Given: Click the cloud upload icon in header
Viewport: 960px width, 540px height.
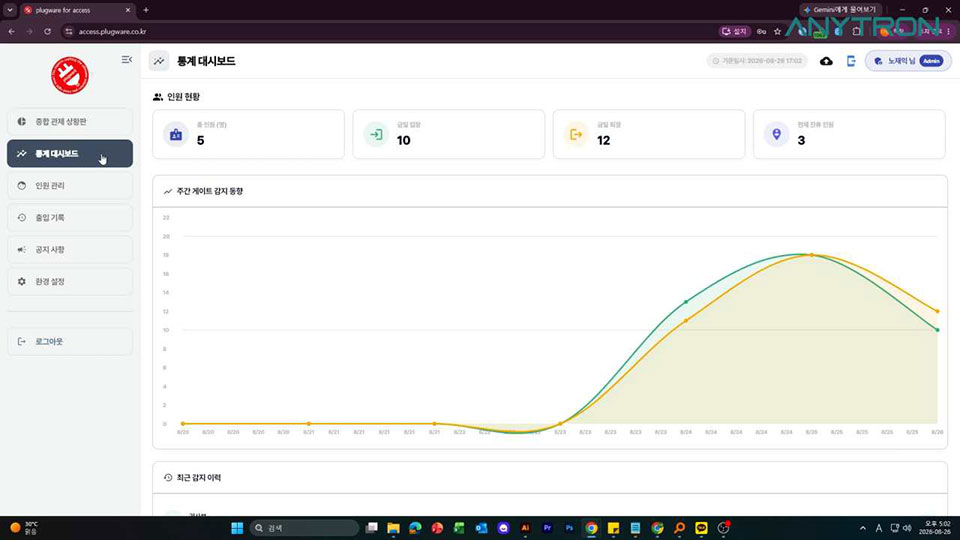Looking at the screenshot, I should (826, 61).
